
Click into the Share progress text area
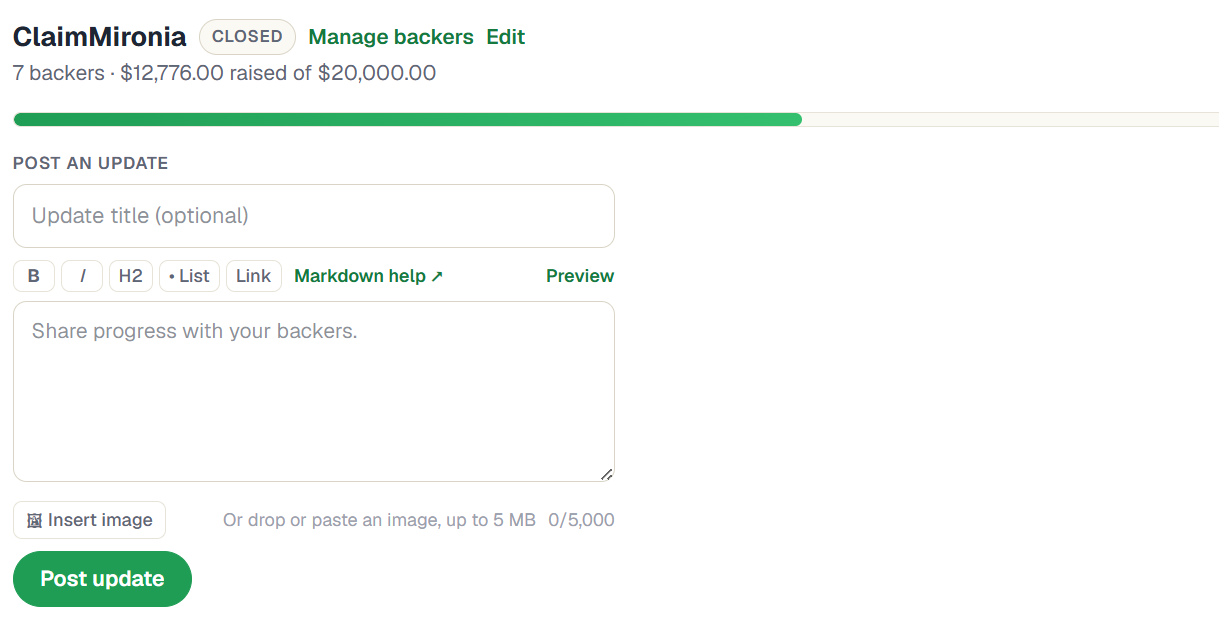tap(314, 392)
